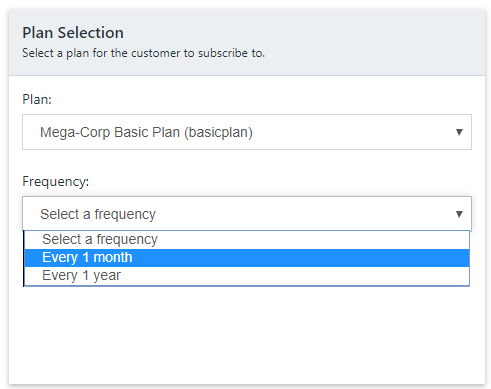Click the Plan Selection heading
This screenshot has height=389, width=491.
pyautogui.click(x=73, y=33)
